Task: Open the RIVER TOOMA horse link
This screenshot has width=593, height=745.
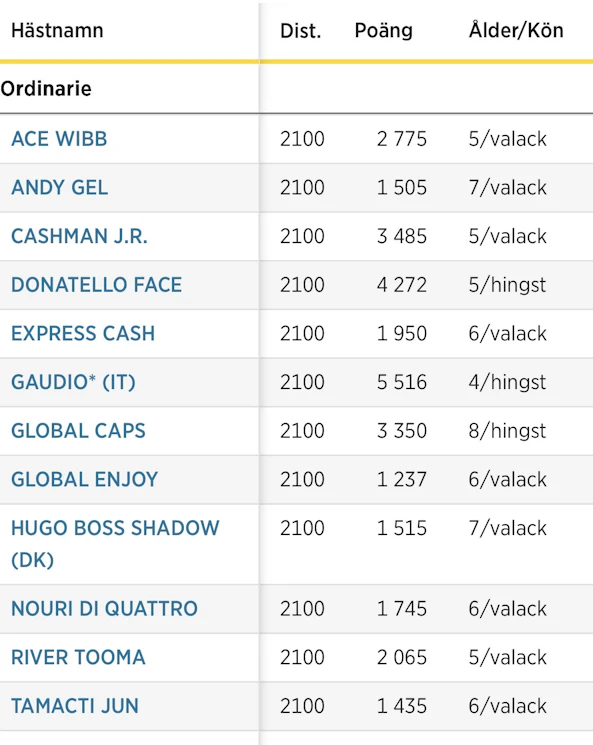Action: (x=78, y=658)
